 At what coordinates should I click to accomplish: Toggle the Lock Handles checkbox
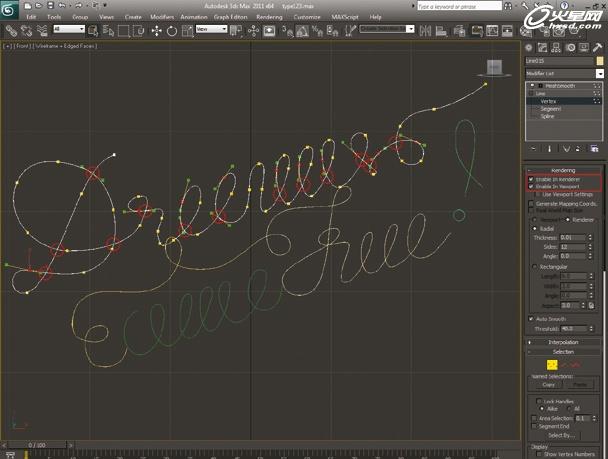point(539,401)
